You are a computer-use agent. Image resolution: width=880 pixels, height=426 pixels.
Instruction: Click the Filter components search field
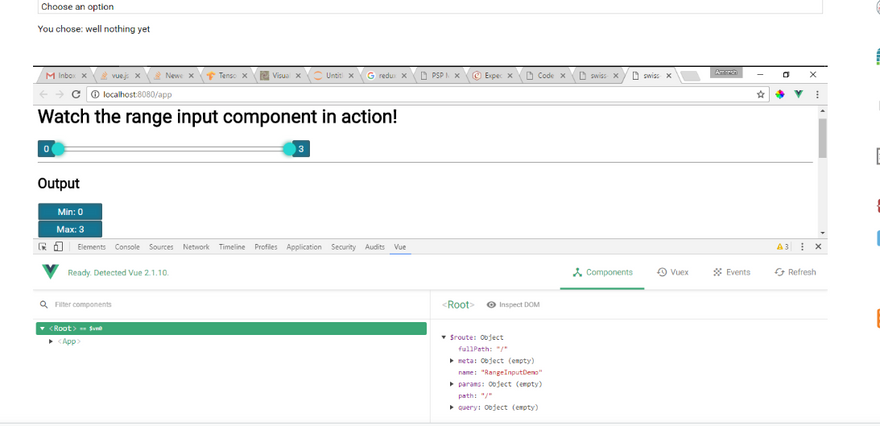120,305
